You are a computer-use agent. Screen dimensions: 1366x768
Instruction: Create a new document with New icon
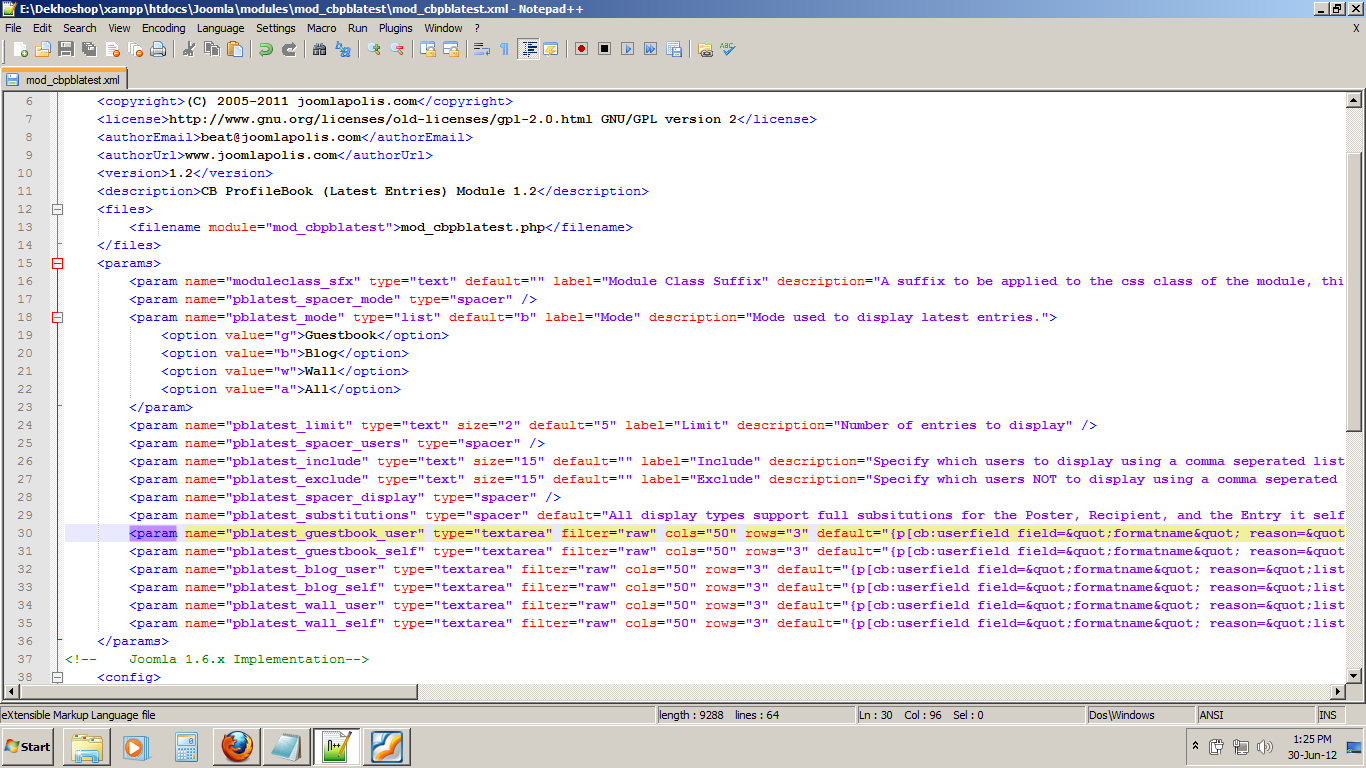pos(20,49)
